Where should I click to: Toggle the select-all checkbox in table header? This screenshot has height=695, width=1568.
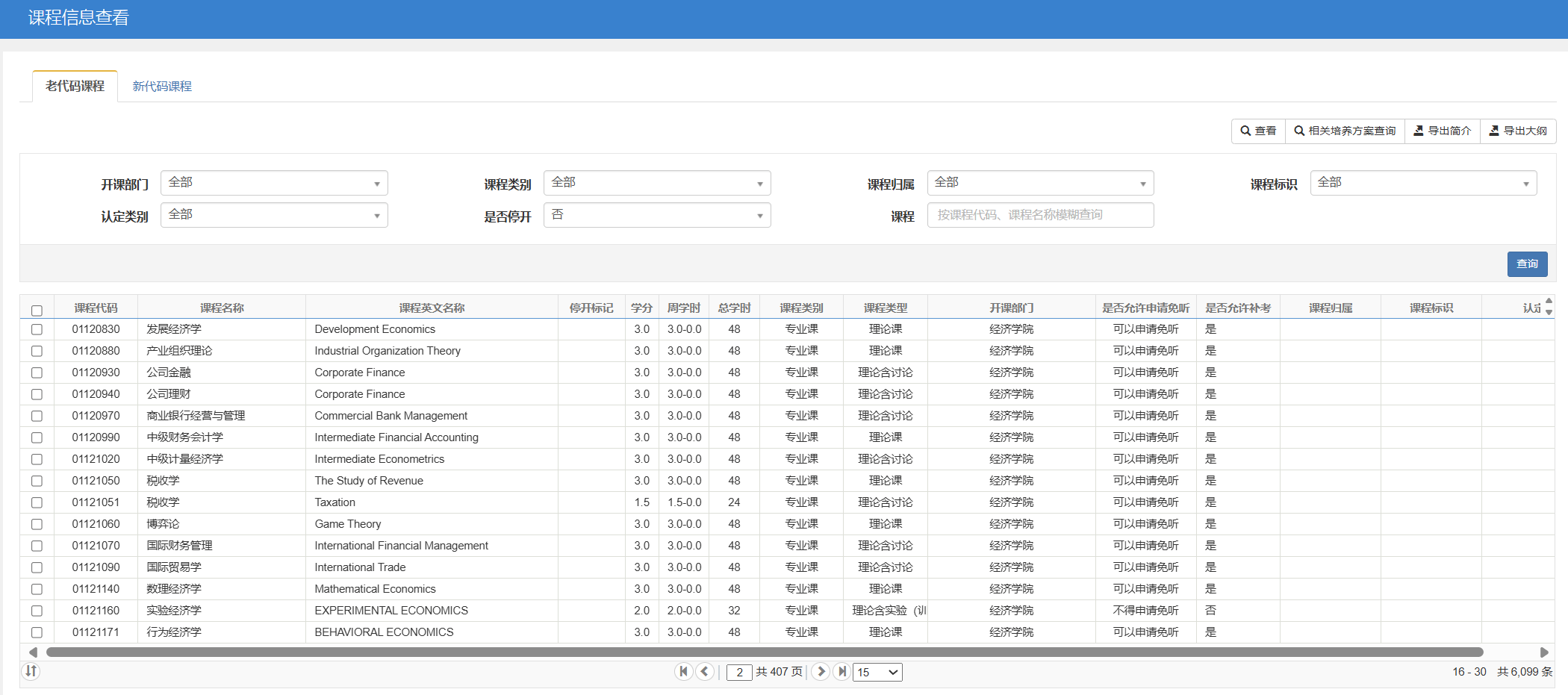click(x=37, y=311)
